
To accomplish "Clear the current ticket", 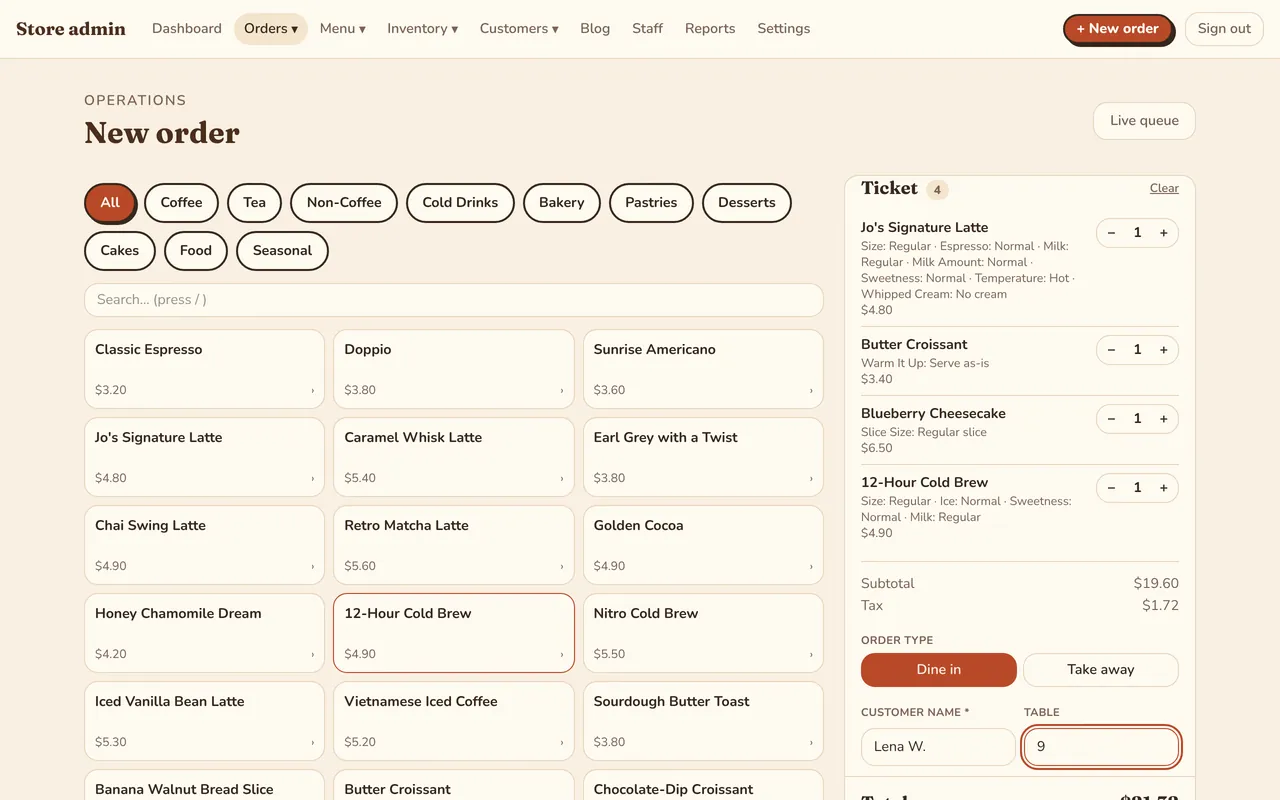I will pyautogui.click(x=1164, y=188).
